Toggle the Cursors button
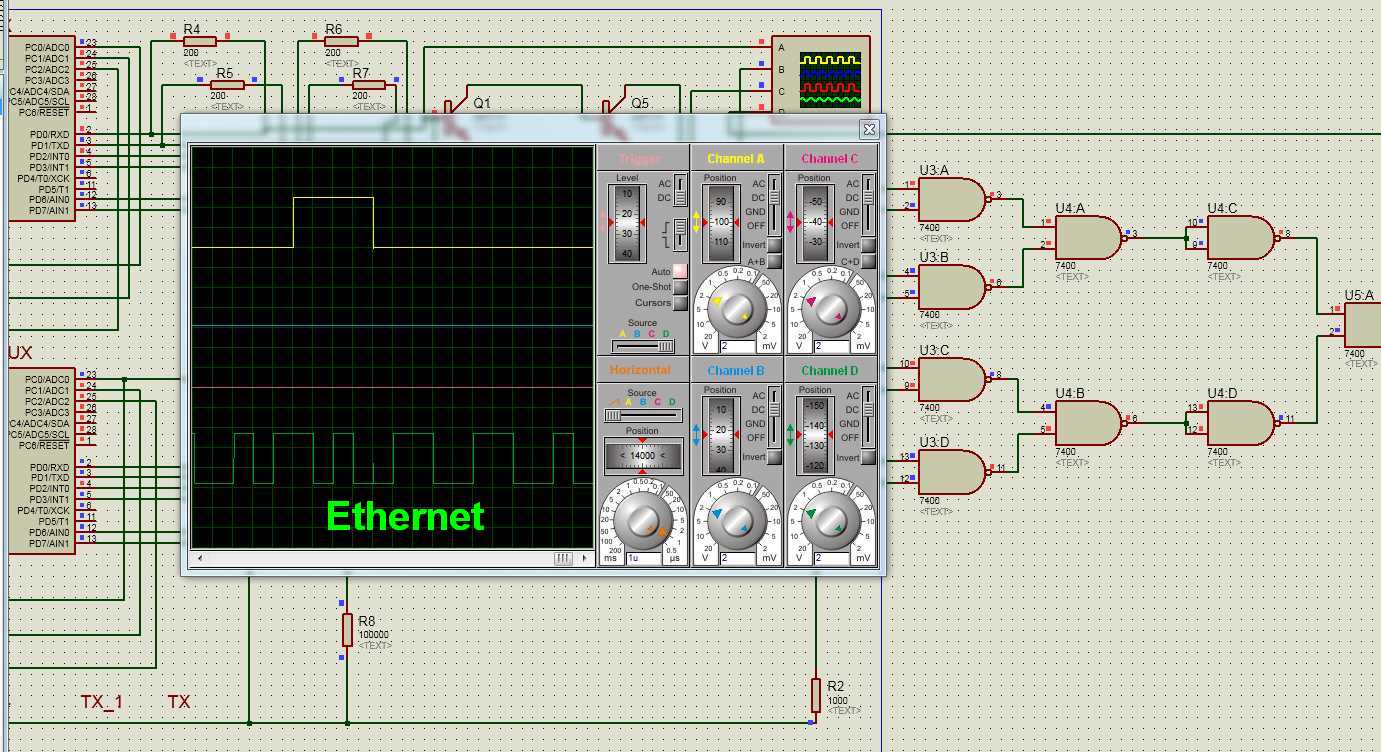The height and width of the screenshot is (752, 1381). (x=680, y=303)
